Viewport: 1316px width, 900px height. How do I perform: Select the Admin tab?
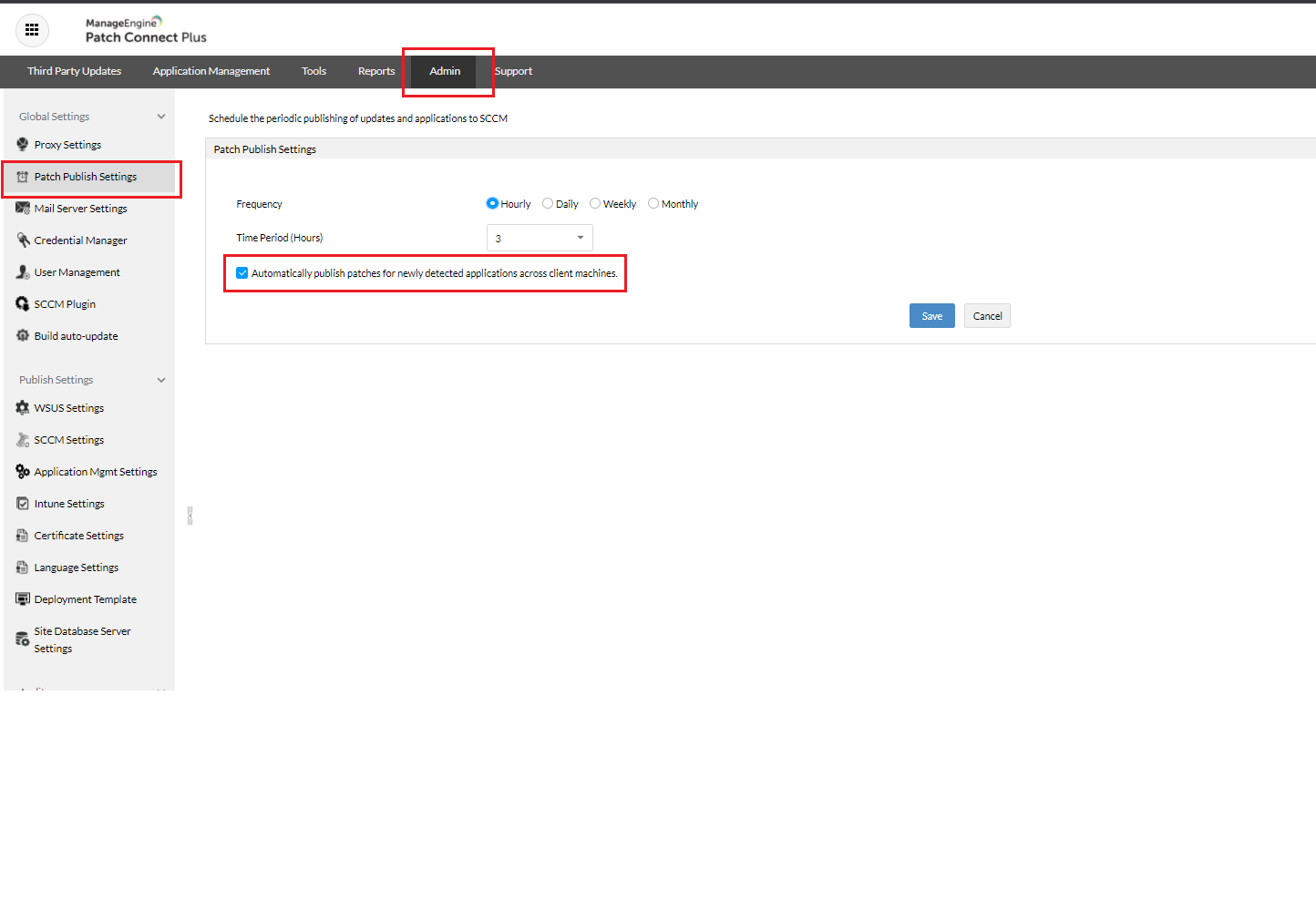[x=445, y=71]
